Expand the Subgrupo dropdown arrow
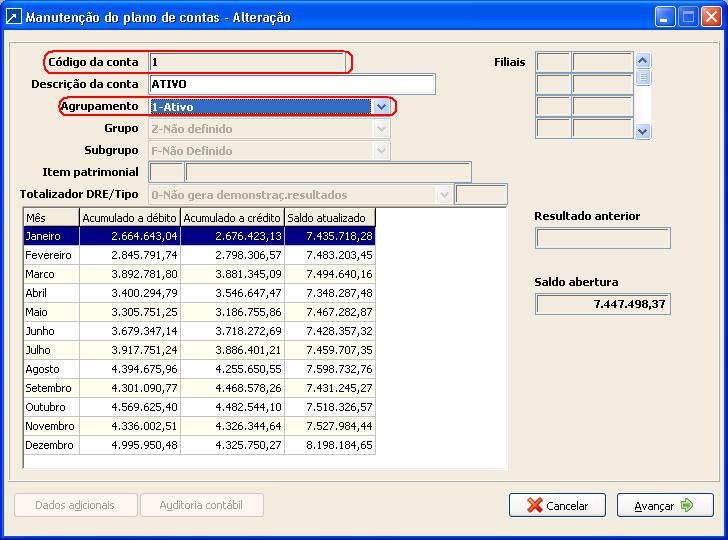Screen dimensions: 728x540 pyautogui.click(x=381, y=150)
